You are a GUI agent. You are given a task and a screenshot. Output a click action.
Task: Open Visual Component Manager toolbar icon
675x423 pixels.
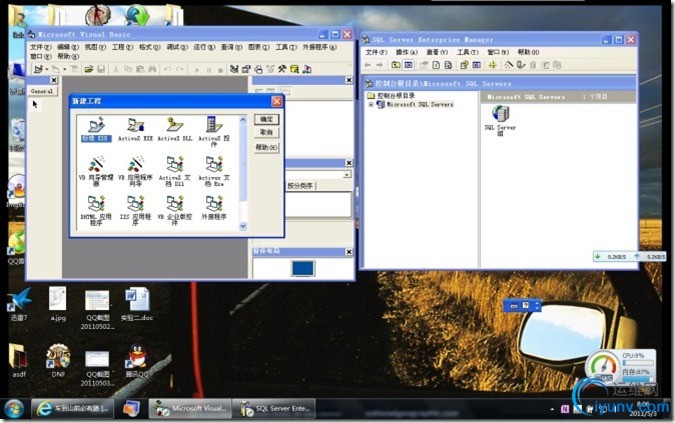307,69
